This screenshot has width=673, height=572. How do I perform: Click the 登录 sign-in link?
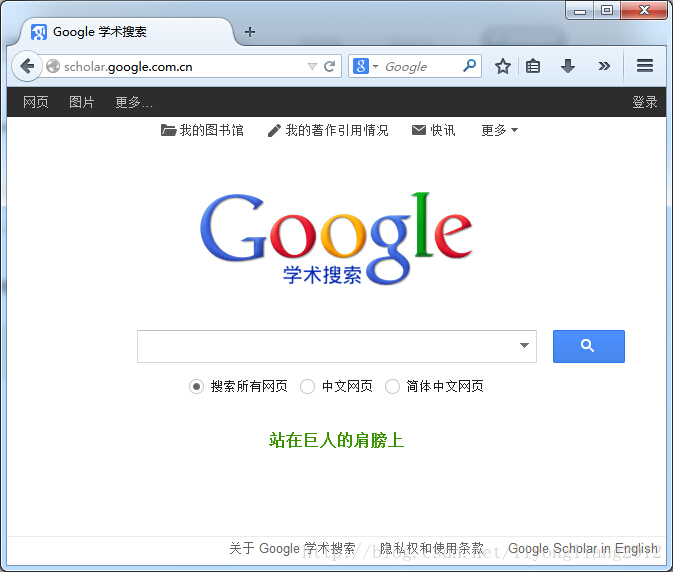644,102
